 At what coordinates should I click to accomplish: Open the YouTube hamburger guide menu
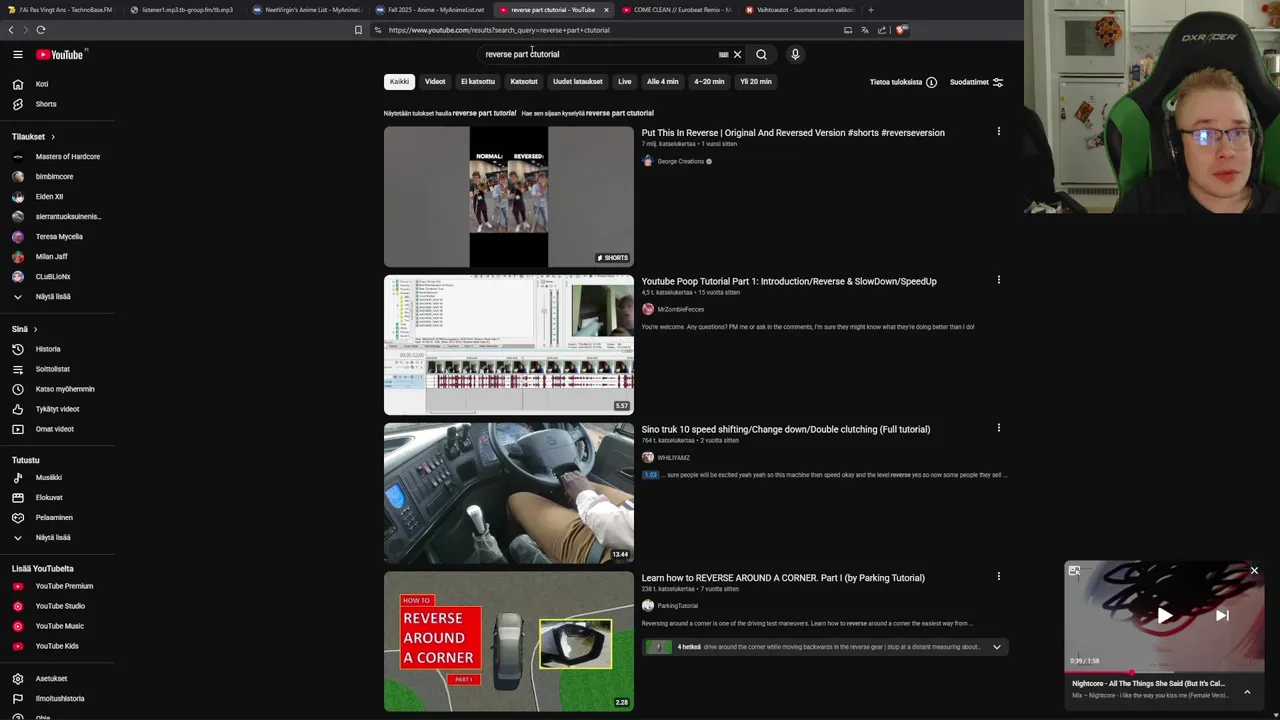click(18, 54)
